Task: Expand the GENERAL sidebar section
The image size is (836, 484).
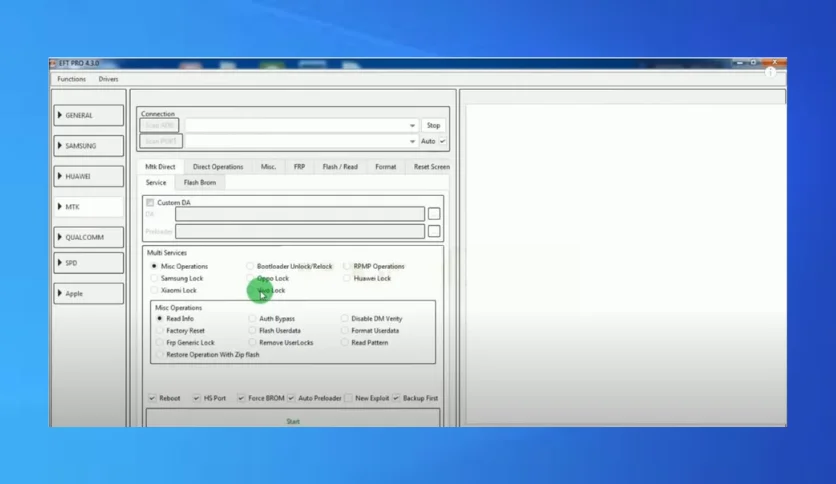Action: click(x=89, y=115)
